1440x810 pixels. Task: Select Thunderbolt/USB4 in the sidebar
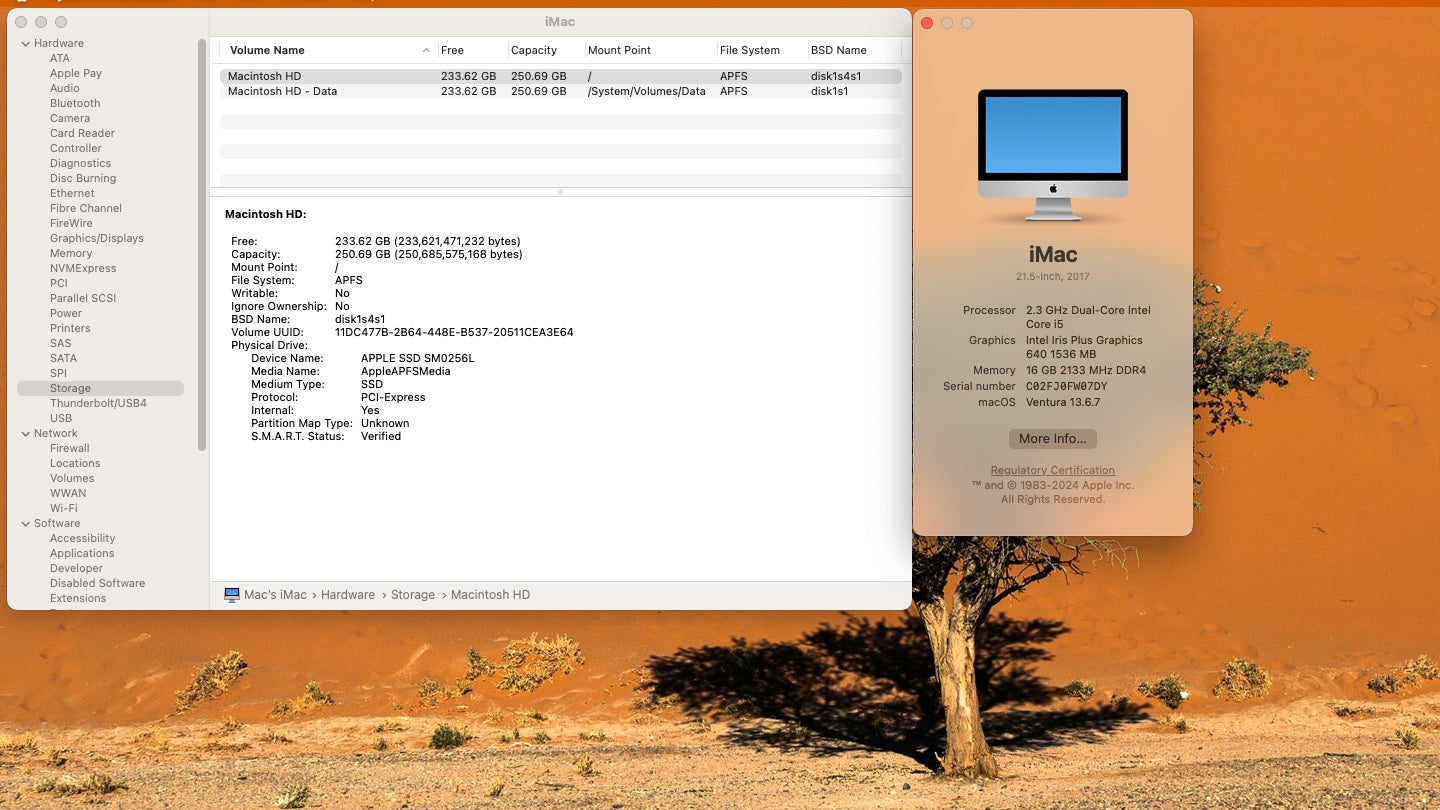point(98,403)
